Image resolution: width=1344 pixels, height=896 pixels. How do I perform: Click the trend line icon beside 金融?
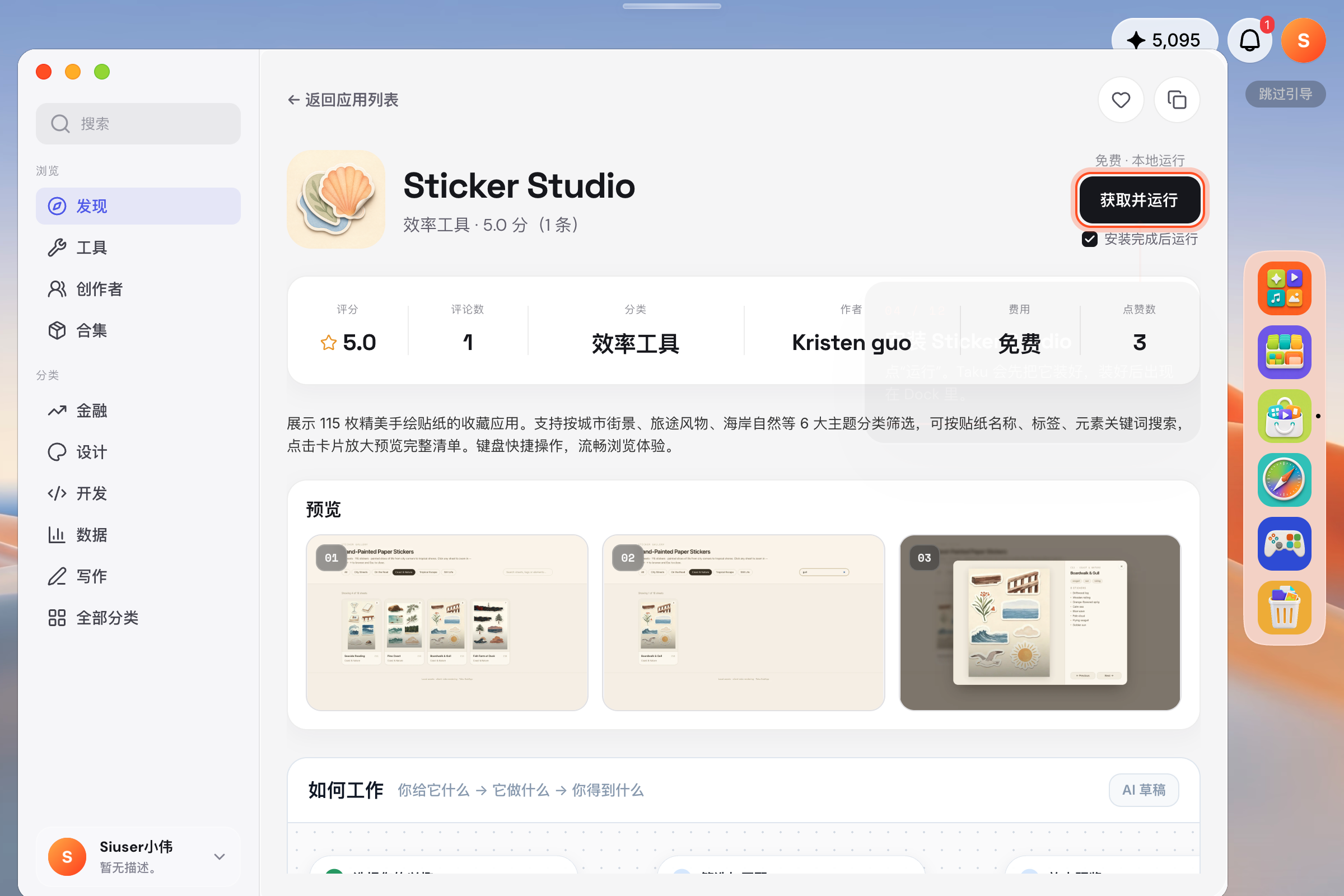(57, 410)
